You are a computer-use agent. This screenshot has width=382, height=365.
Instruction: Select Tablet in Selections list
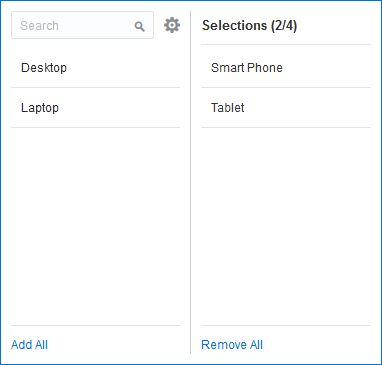286,108
